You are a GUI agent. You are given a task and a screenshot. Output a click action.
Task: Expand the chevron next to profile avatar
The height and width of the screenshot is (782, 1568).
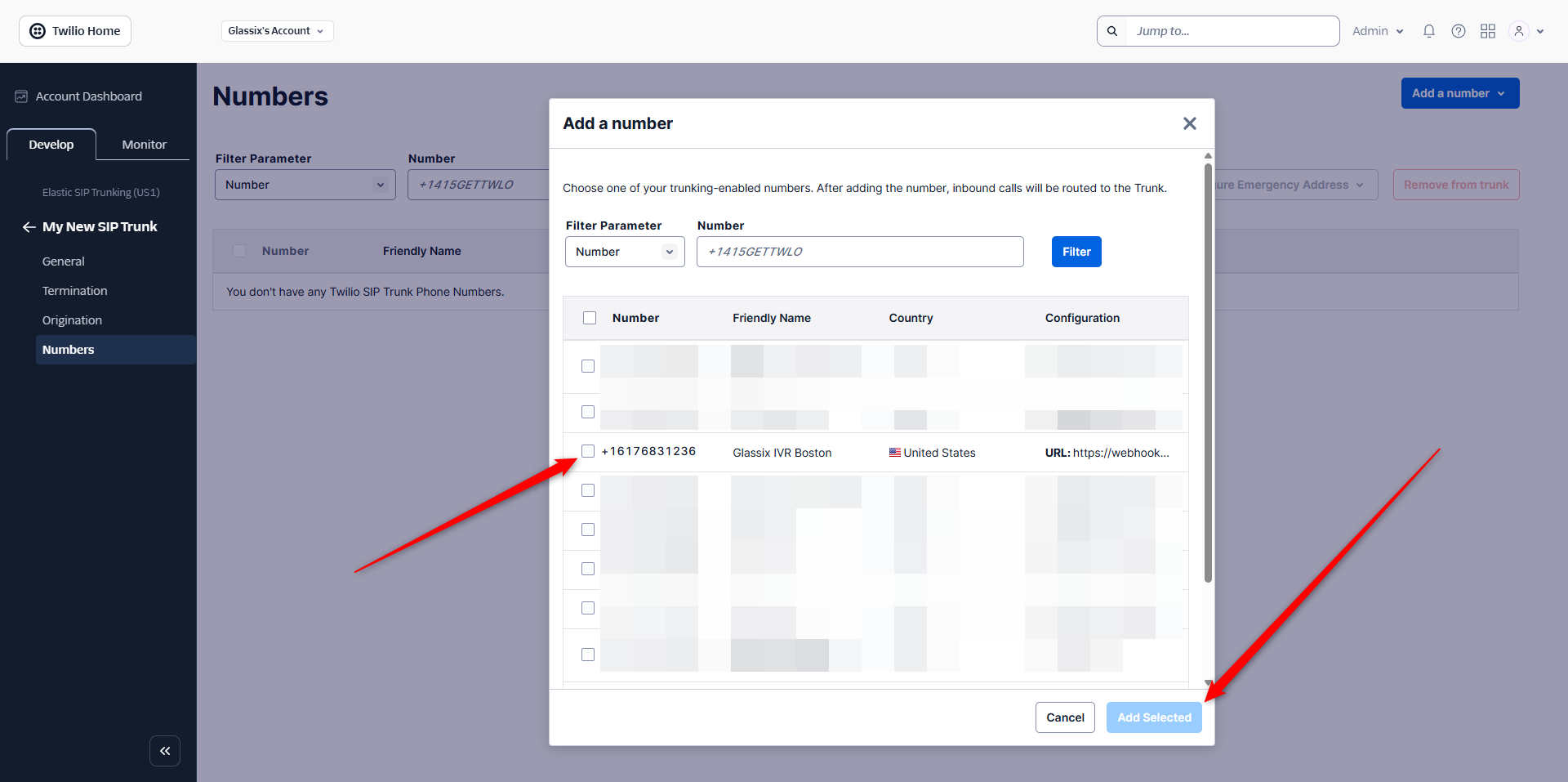point(1540,31)
